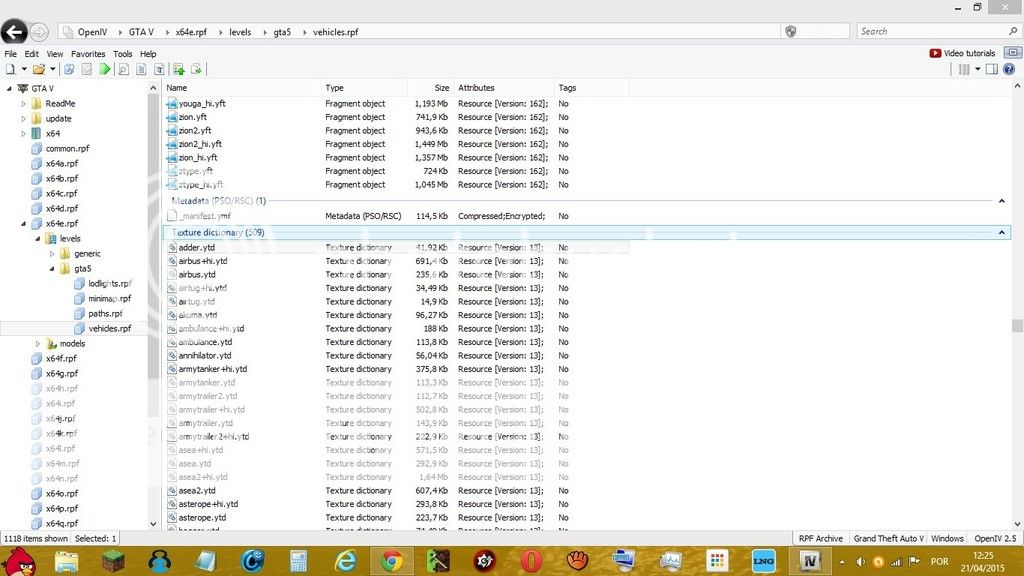The image size is (1024, 576).
Task: Open Google Chrome from the taskbar
Action: 391,561
